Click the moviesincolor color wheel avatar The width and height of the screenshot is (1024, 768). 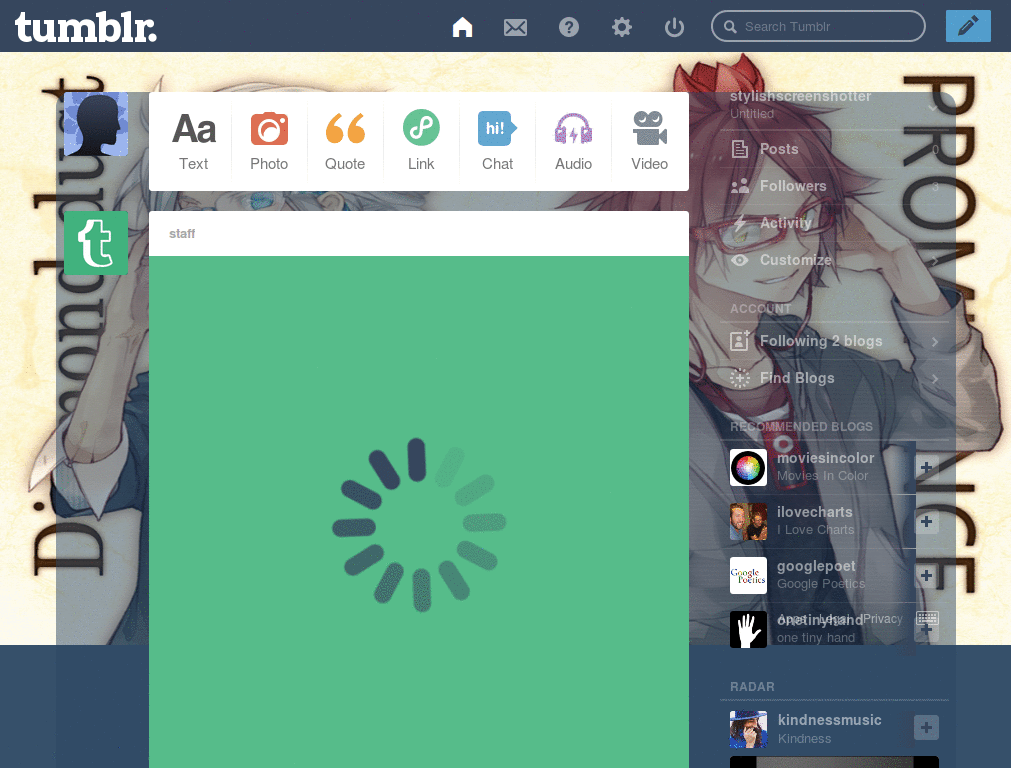748,468
